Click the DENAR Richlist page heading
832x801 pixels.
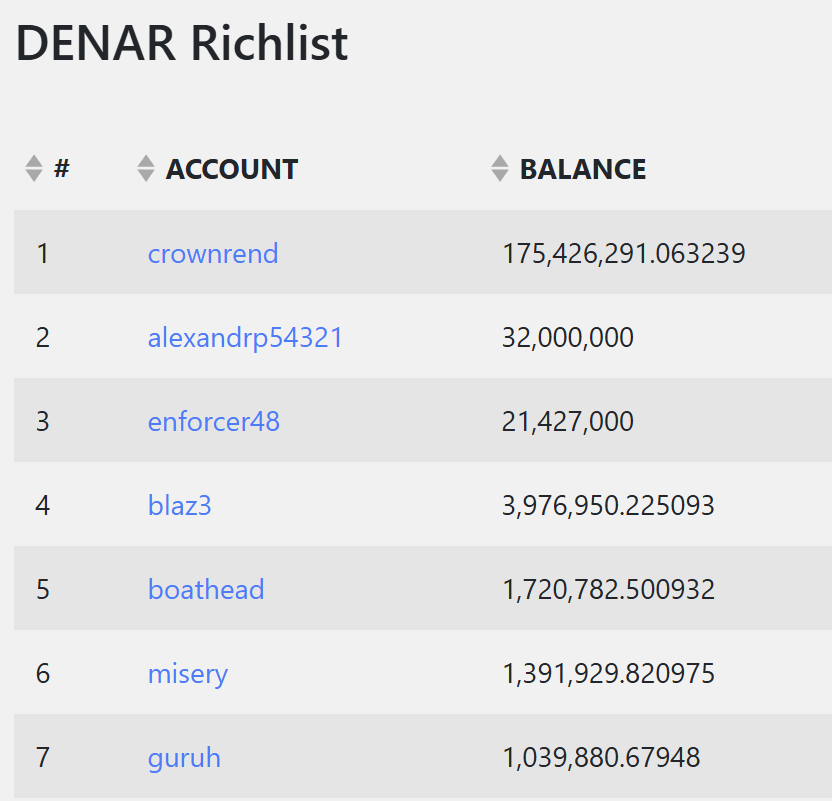click(182, 43)
